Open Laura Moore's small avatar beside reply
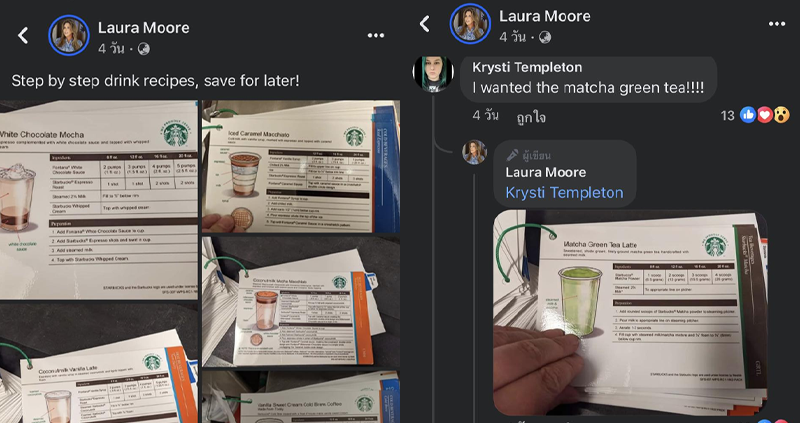This screenshot has height=423, width=800. pyautogui.click(x=474, y=152)
